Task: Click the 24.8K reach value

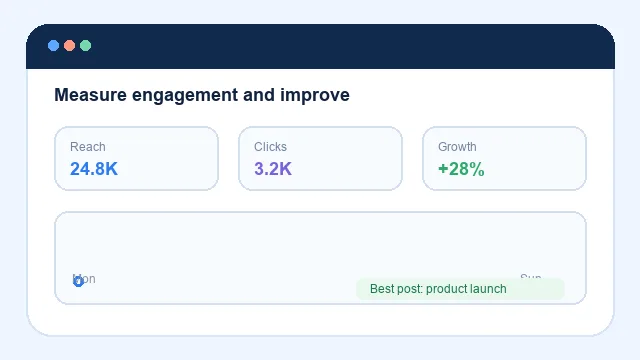Action: coord(94,169)
